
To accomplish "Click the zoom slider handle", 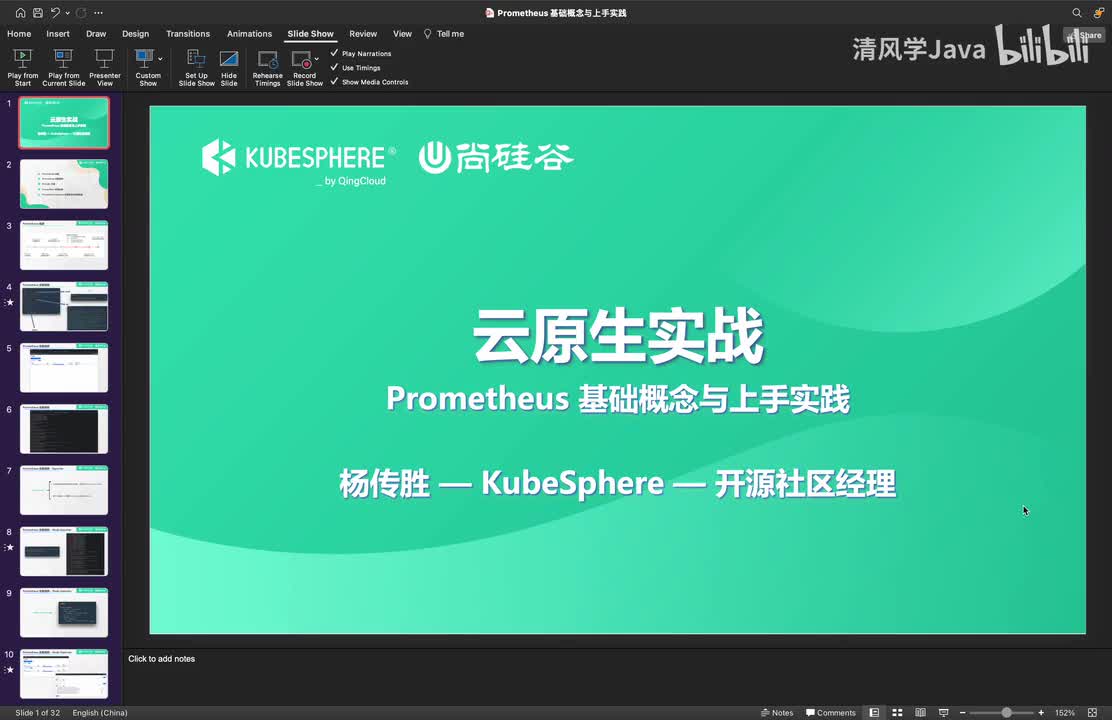I will click(1006, 713).
